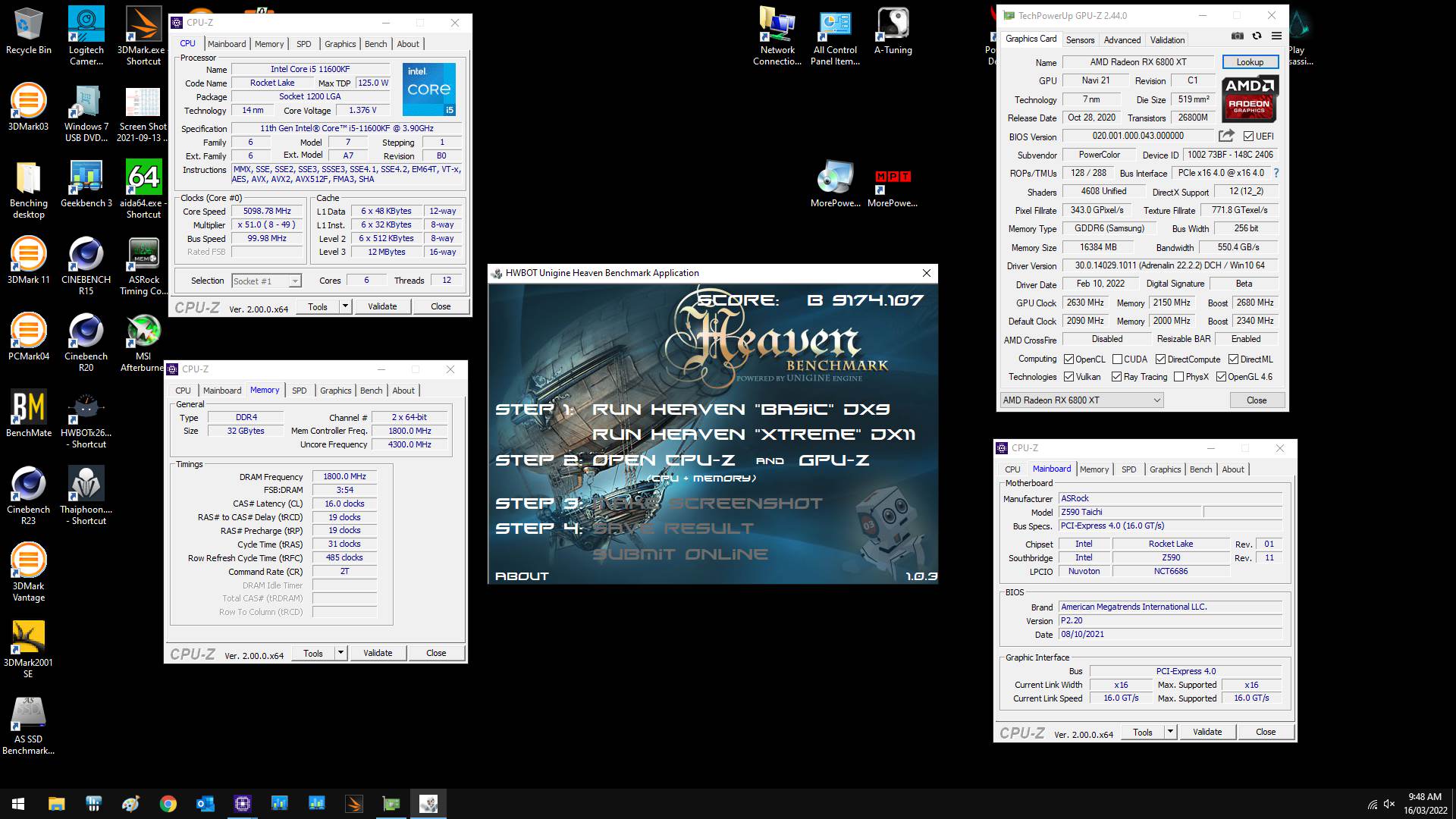Open A-Tuning desktop icon

pyautogui.click(x=893, y=32)
